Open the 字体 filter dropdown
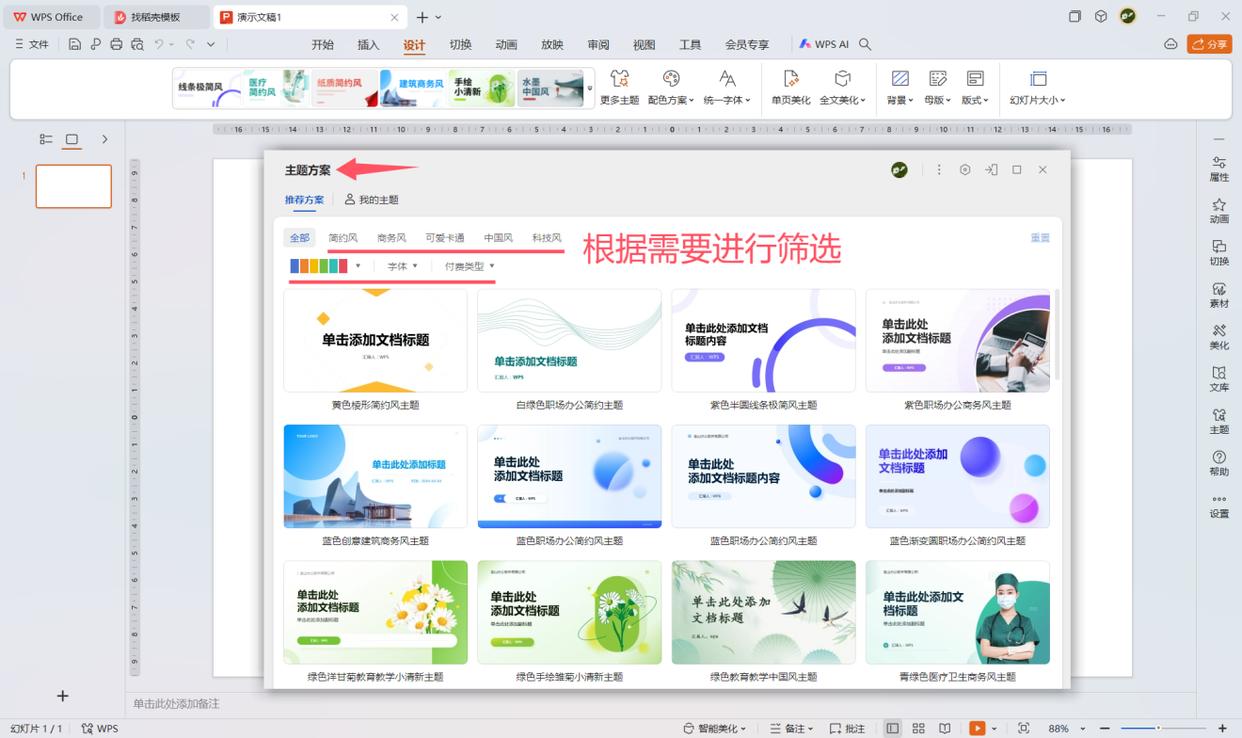This screenshot has height=738, width=1242. [x=402, y=266]
